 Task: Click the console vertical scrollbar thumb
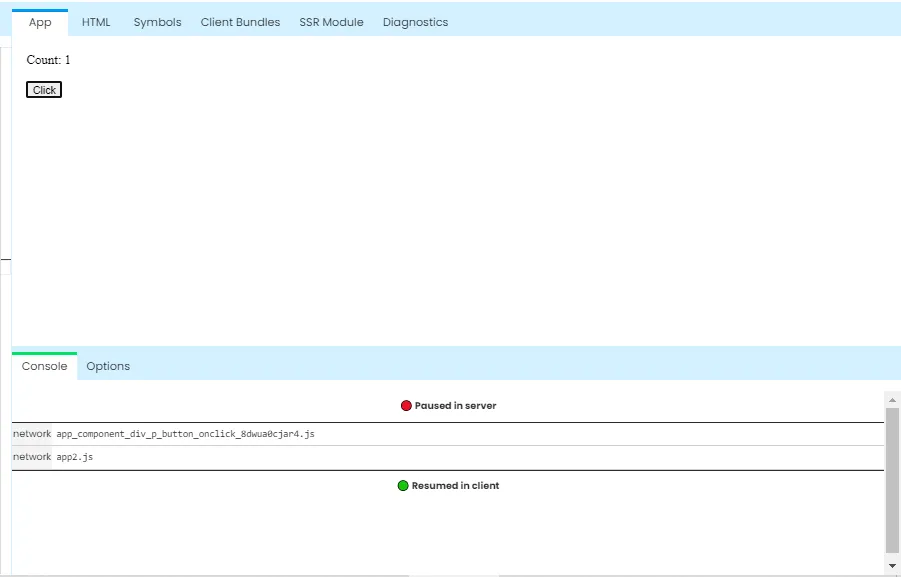892,480
